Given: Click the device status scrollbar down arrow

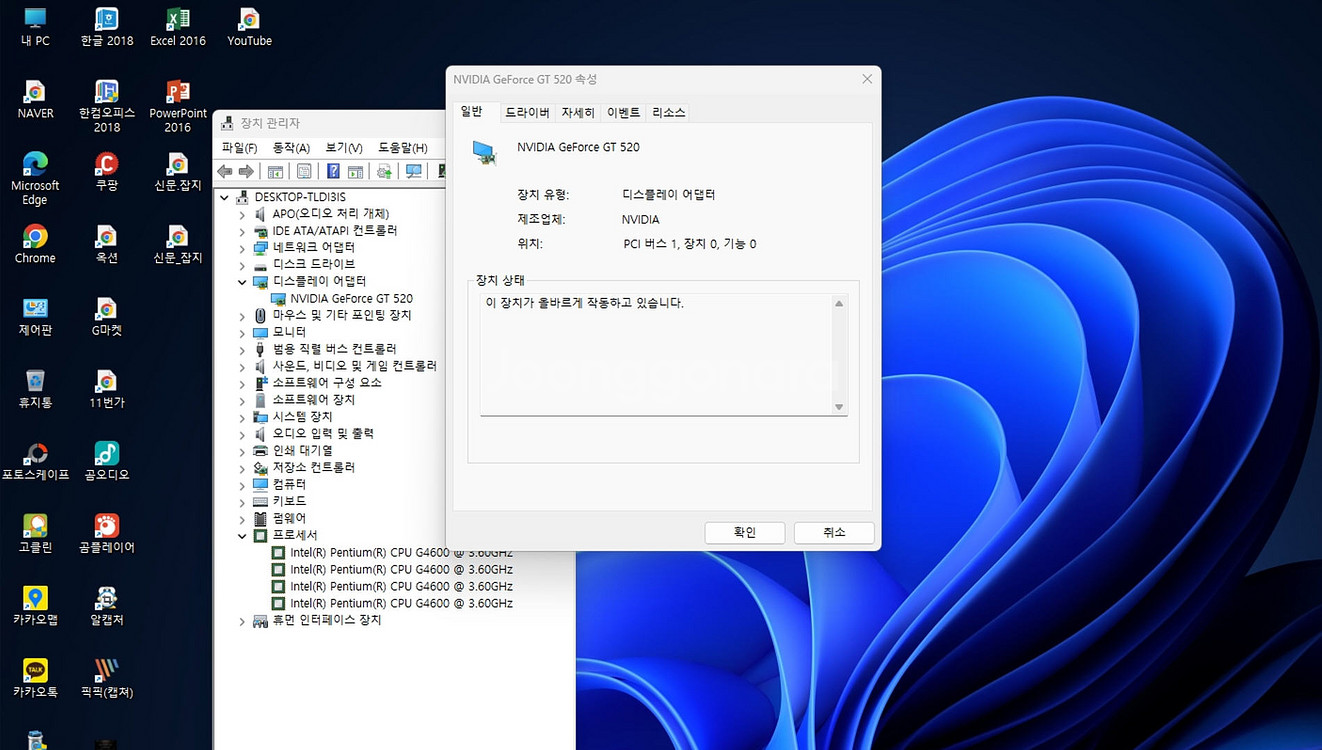Looking at the screenshot, I should [x=839, y=407].
